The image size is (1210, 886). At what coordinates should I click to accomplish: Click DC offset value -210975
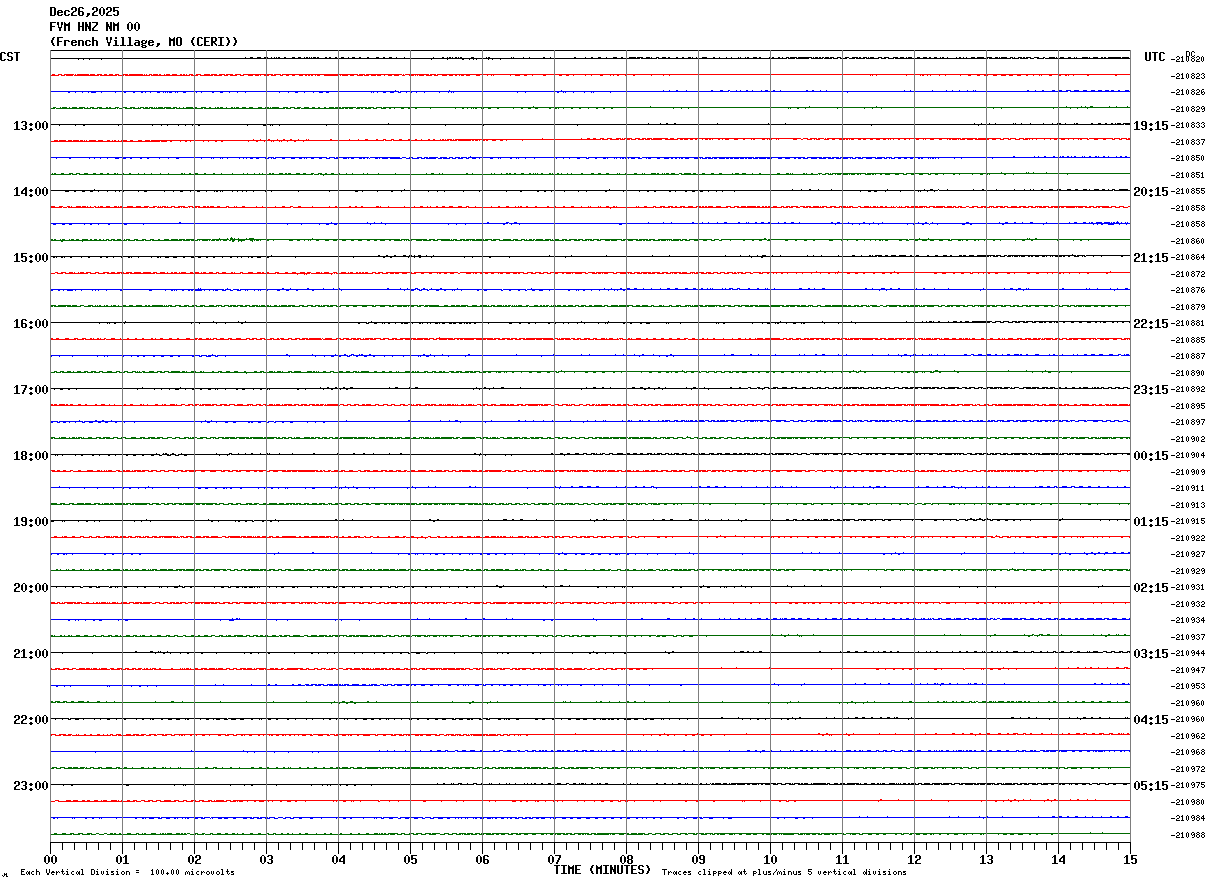click(x=1188, y=785)
